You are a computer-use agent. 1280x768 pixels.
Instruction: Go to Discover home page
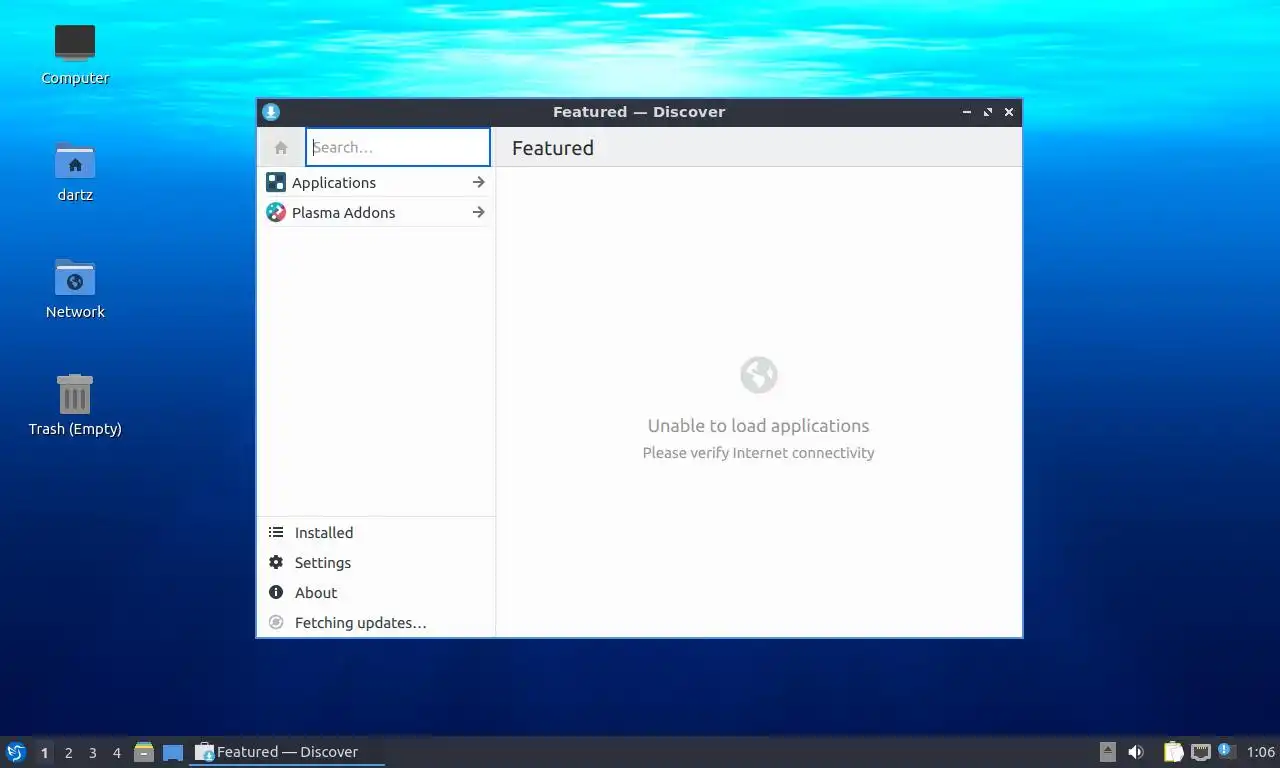(x=281, y=147)
